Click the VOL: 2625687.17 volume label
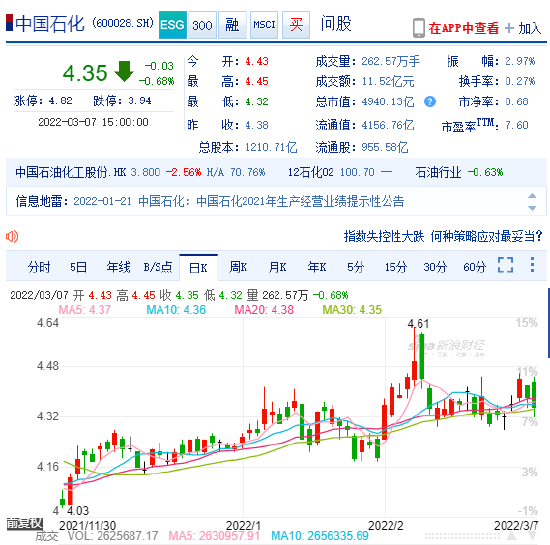550x545 pixels. click(113, 536)
